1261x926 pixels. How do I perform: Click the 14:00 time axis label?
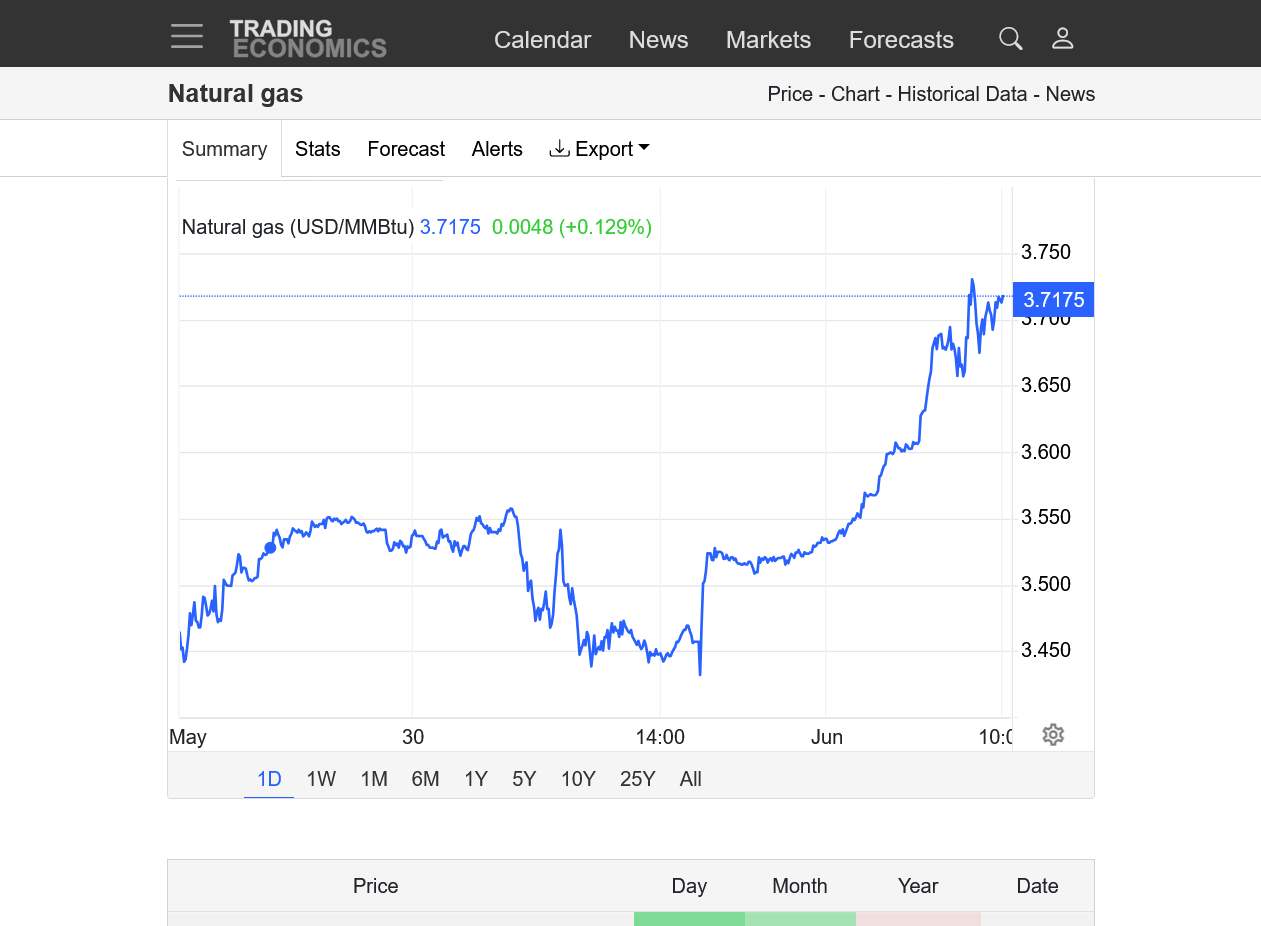point(660,737)
